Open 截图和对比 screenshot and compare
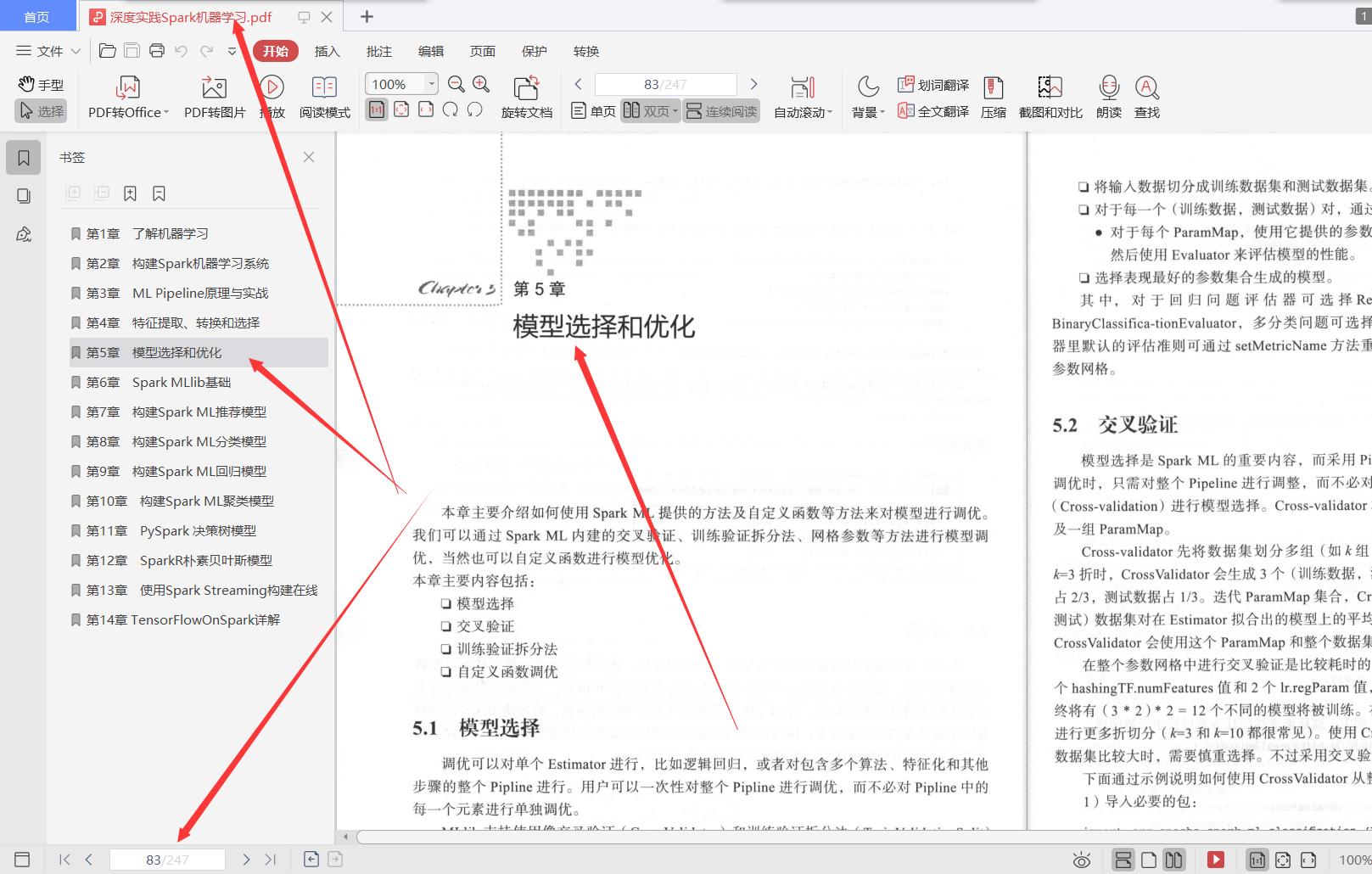The width and height of the screenshot is (1372, 874). [x=1050, y=97]
